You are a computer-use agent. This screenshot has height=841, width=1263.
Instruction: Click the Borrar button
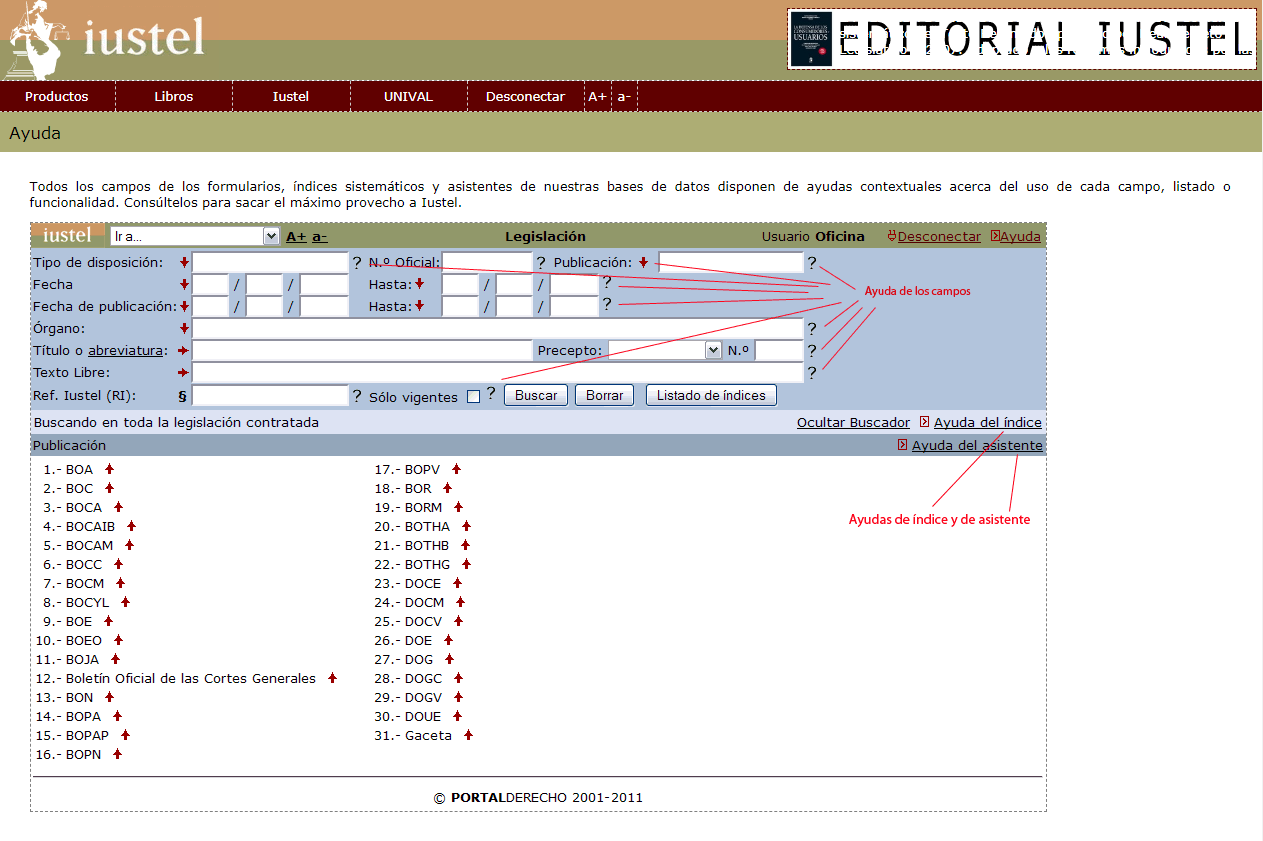[604, 395]
